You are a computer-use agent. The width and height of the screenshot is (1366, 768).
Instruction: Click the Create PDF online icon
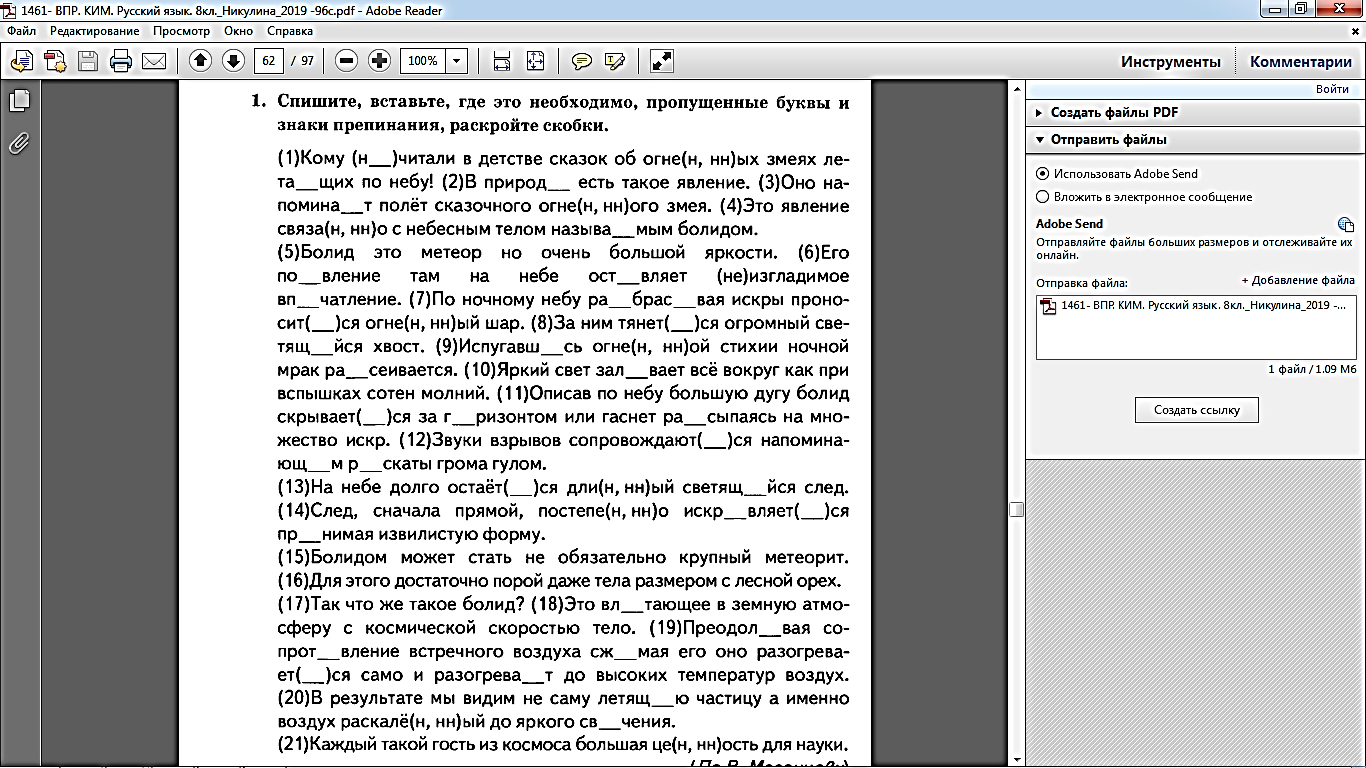54,61
